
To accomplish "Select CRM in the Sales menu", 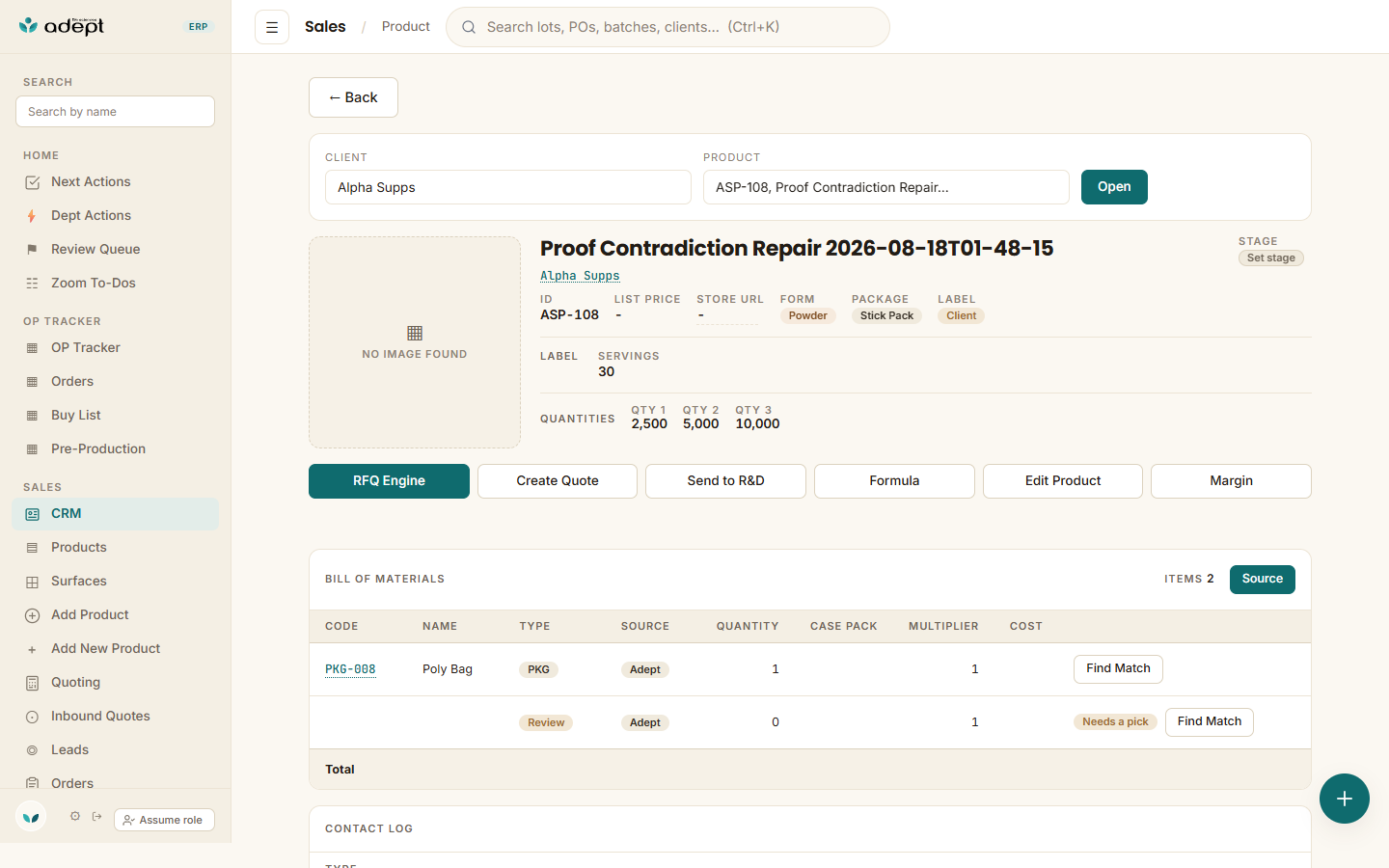I will pyautogui.click(x=116, y=514).
